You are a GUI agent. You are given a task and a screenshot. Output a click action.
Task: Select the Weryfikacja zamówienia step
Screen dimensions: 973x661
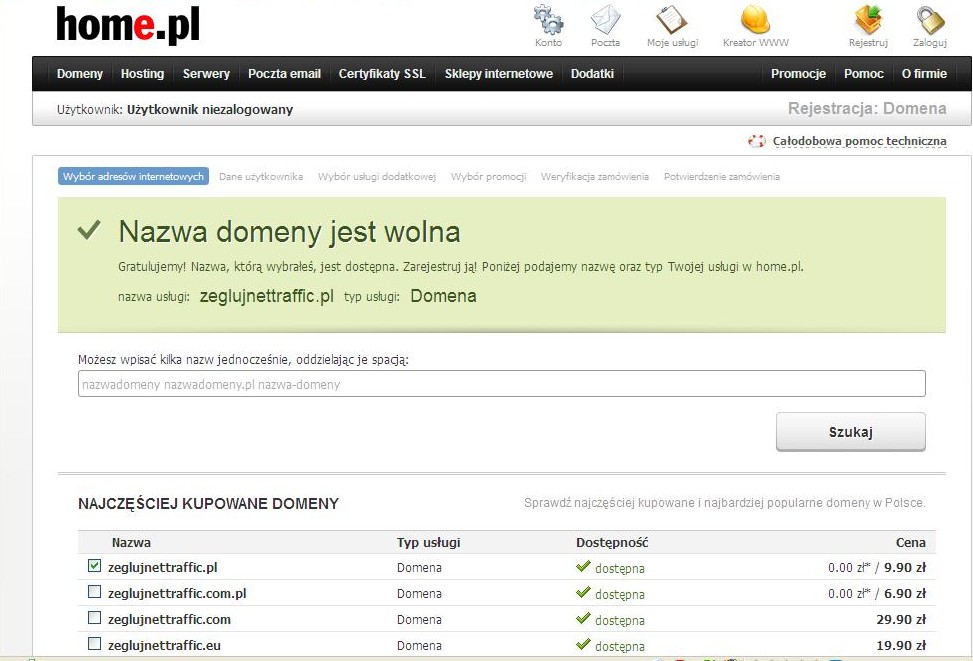coord(594,176)
